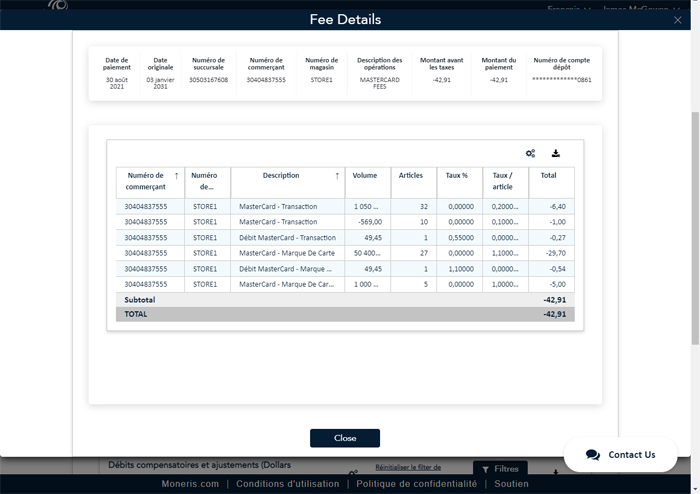The width and height of the screenshot is (700, 494).
Task: Click MasterCard - Marque De Carte with 27 articles
Action: pyautogui.click(x=287, y=253)
